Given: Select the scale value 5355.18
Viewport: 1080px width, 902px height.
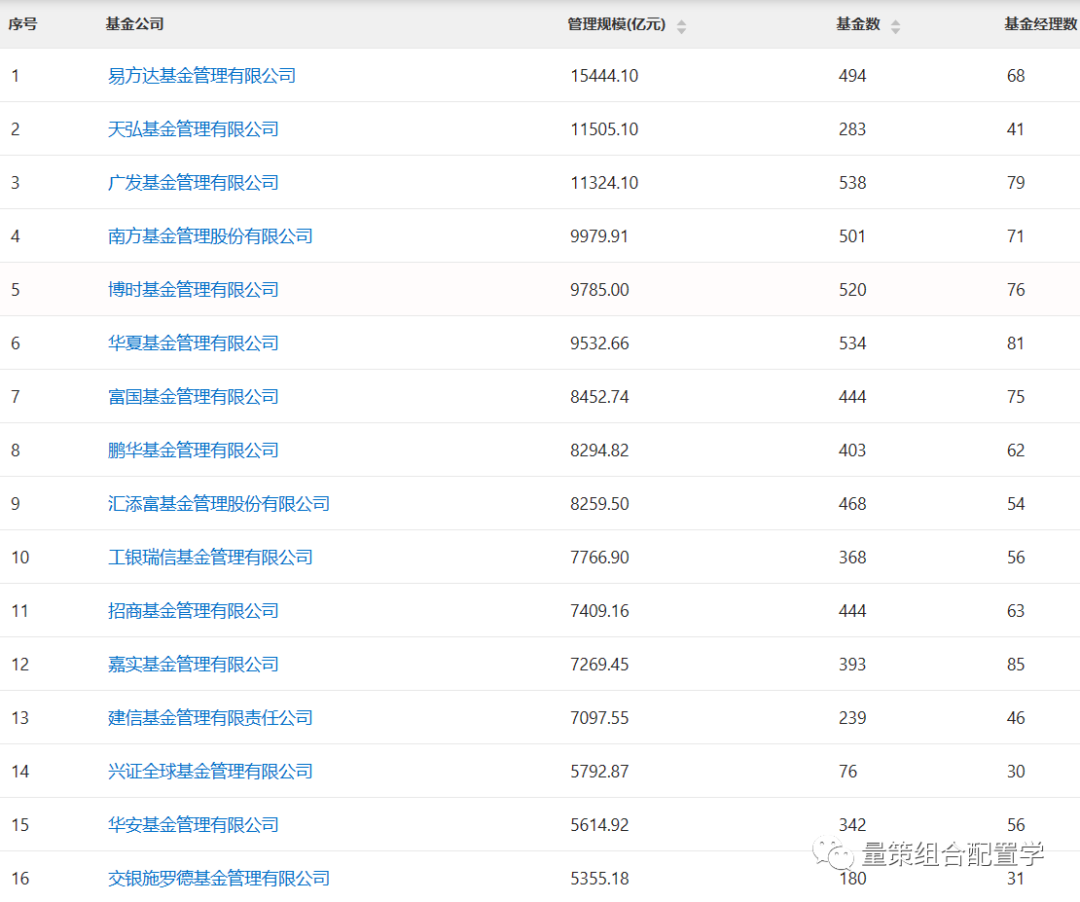Looking at the screenshot, I should [x=599, y=879].
